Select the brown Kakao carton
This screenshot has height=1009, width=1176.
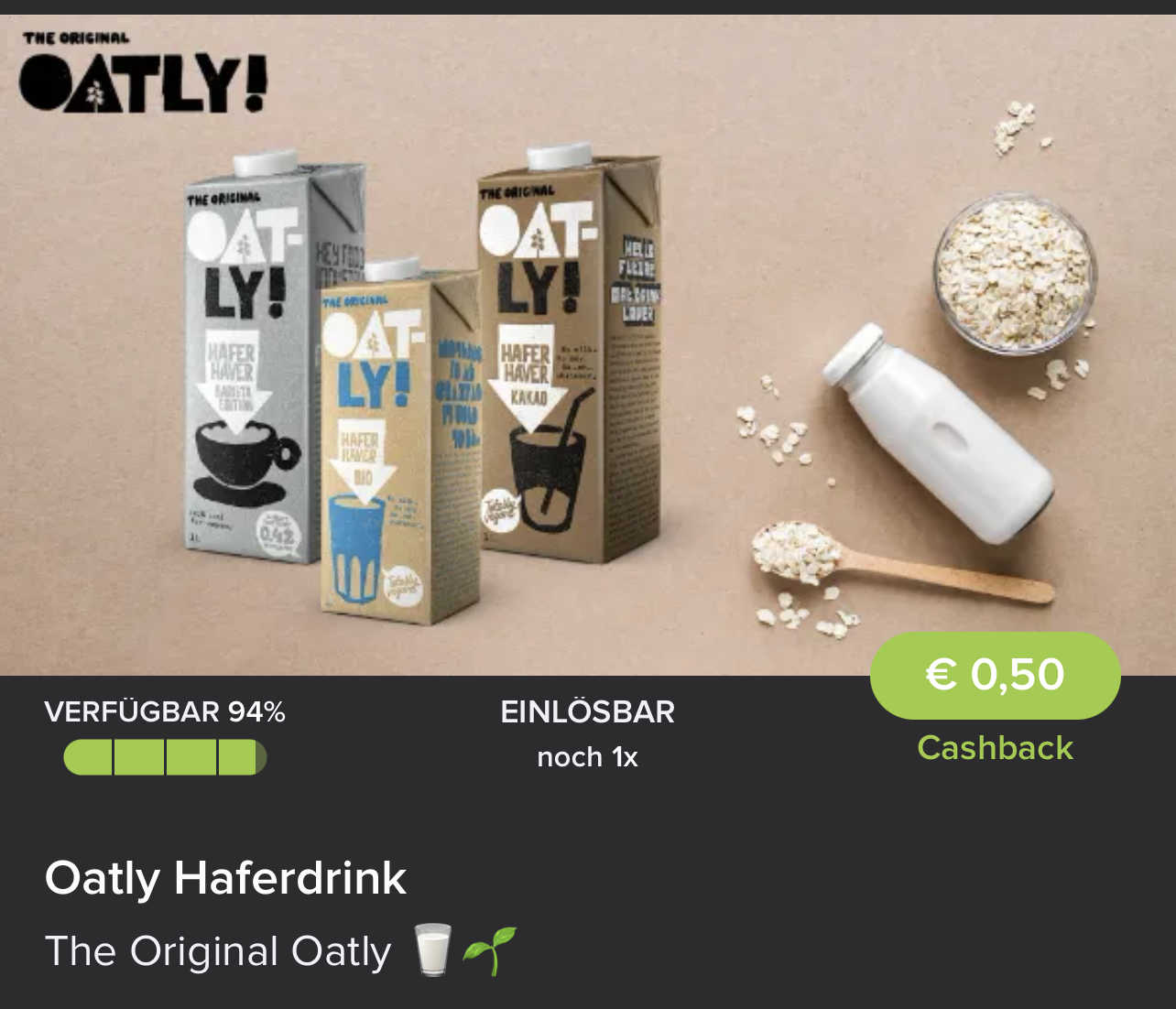[568, 353]
